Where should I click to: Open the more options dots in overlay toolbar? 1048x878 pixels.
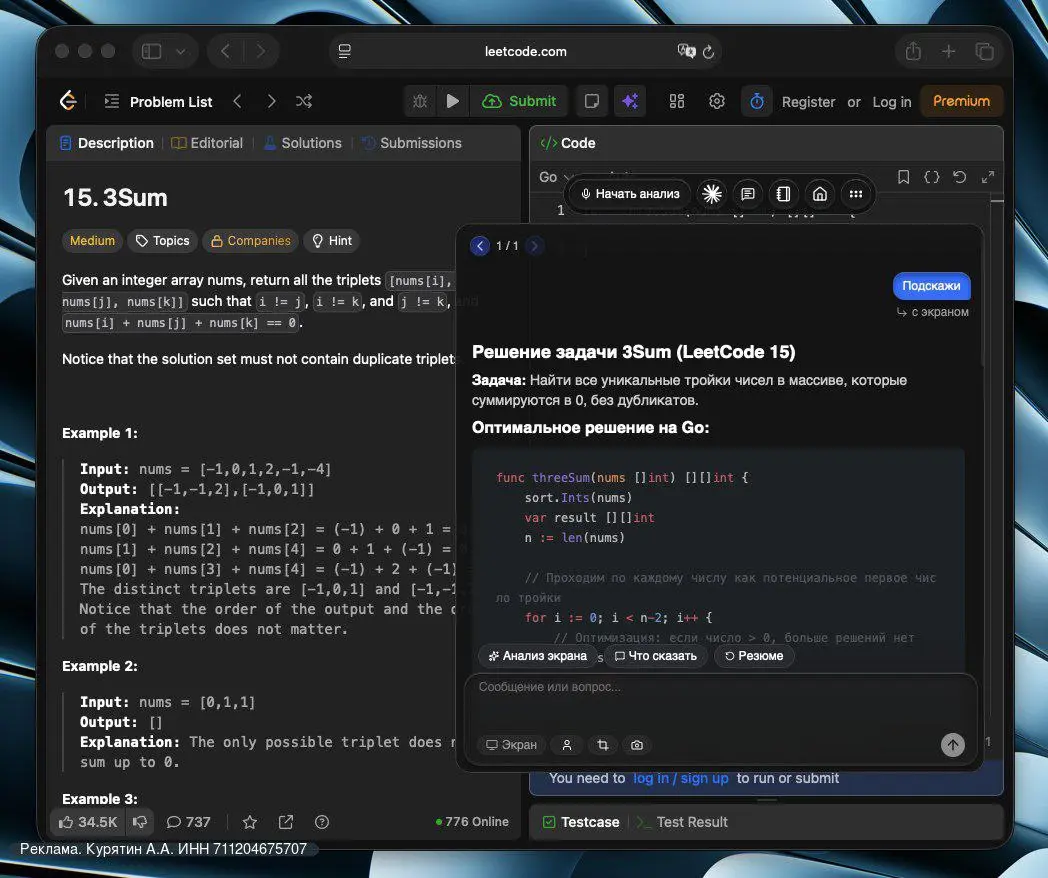[x=856, y=194]
